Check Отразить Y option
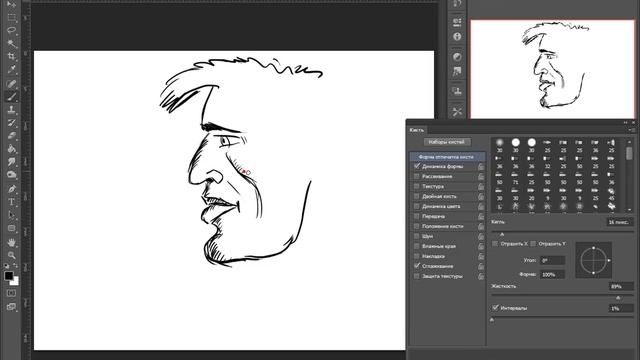The height and width of the screenshot is (360, 640). point(533,244)
